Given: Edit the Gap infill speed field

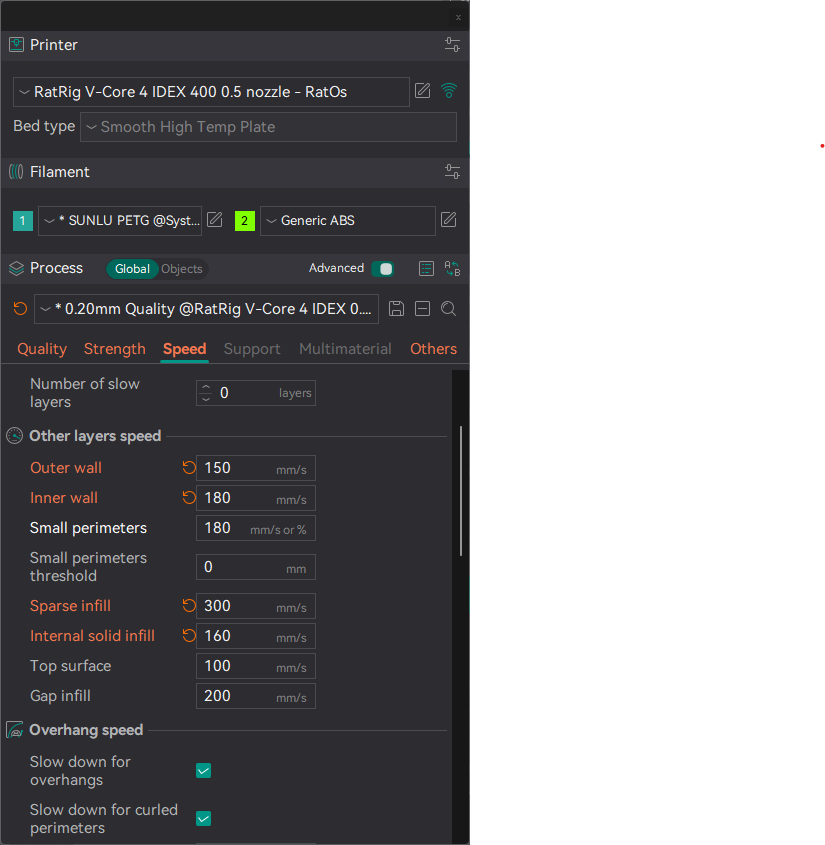Looking at the screenshot, I should 256,696.
